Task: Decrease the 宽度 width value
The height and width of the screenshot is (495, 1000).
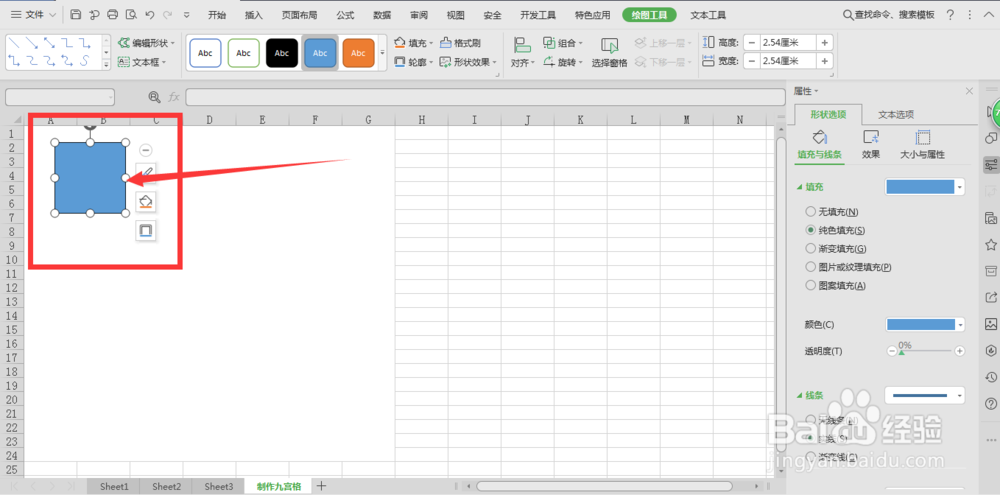Action: click(x=751, y=61)
